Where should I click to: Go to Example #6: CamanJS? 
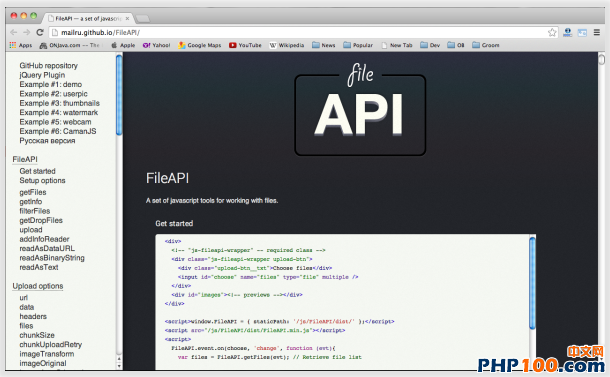[58, 131]
